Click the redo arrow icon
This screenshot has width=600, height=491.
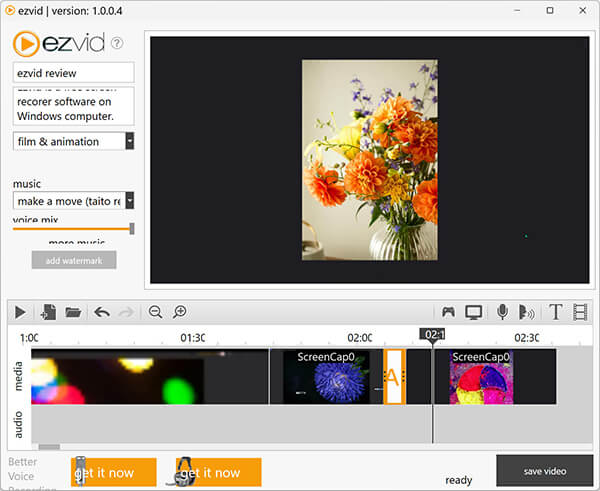coord(126,312)
